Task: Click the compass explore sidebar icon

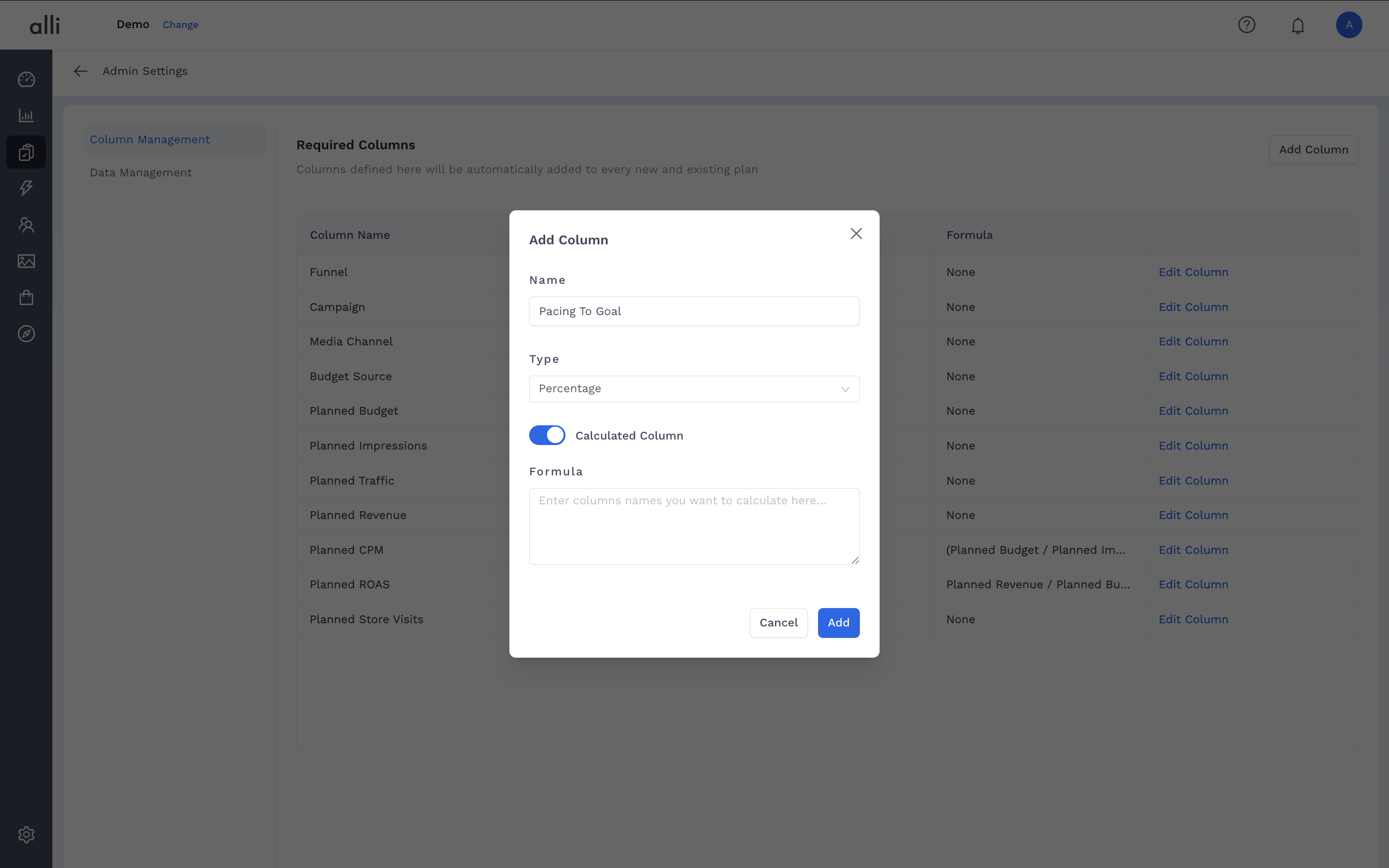Action: click(x=26, y=333)
